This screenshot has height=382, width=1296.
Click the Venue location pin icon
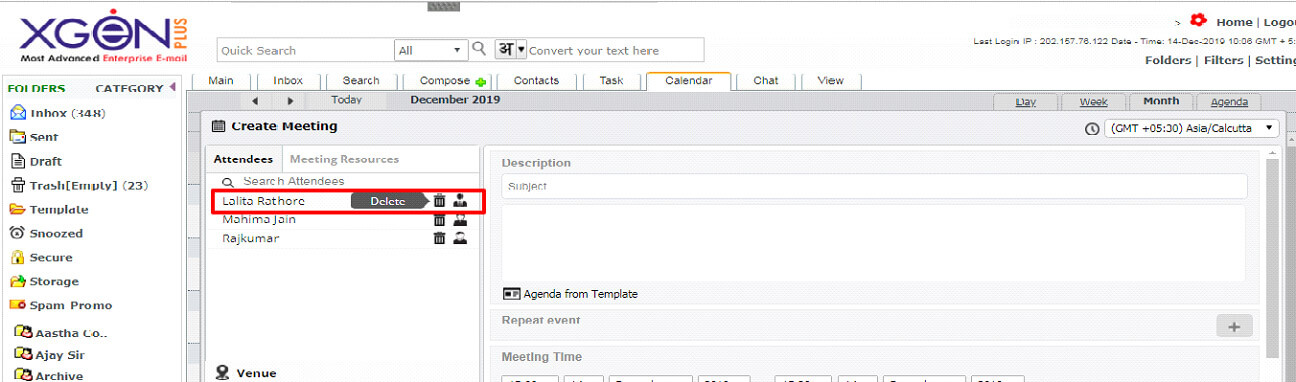coord(223,373)
